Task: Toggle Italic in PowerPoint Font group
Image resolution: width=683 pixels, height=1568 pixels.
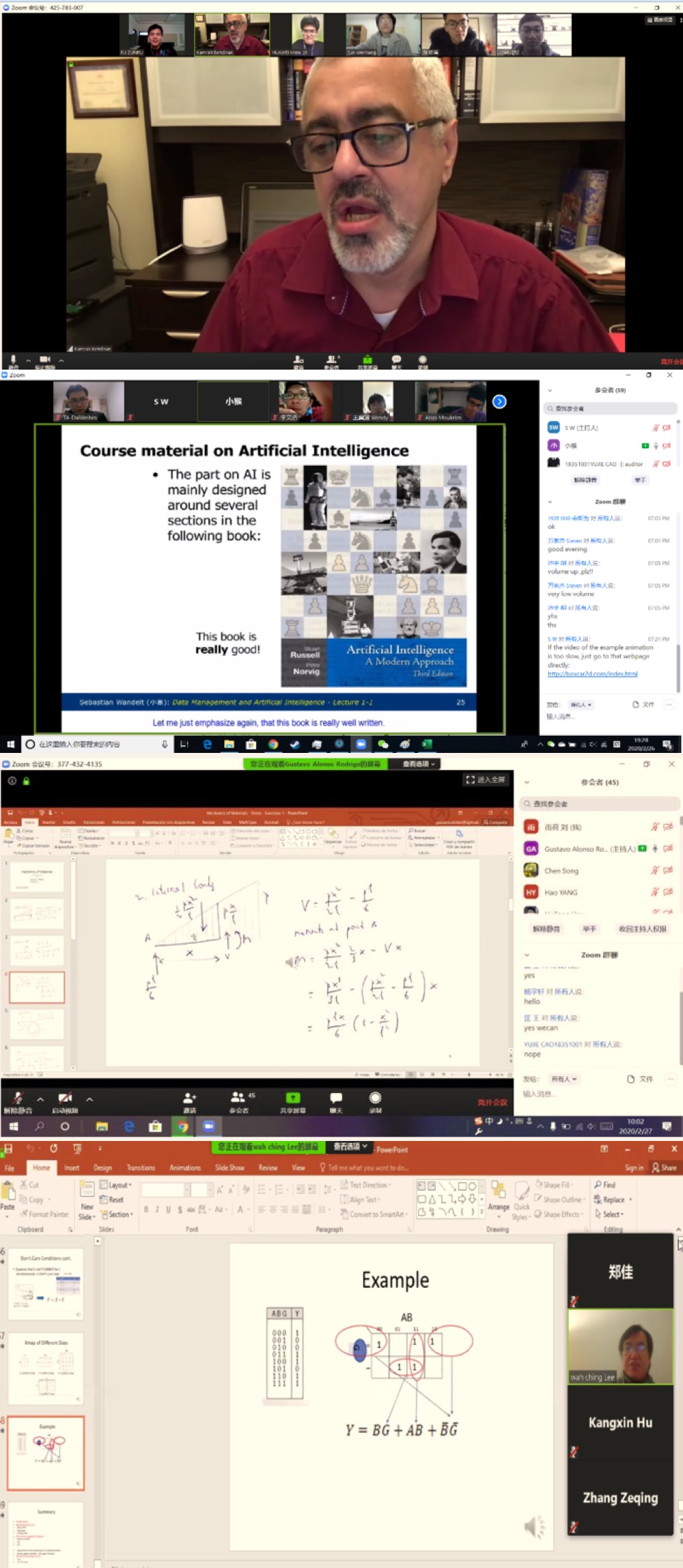Action: coord(157,1209)
